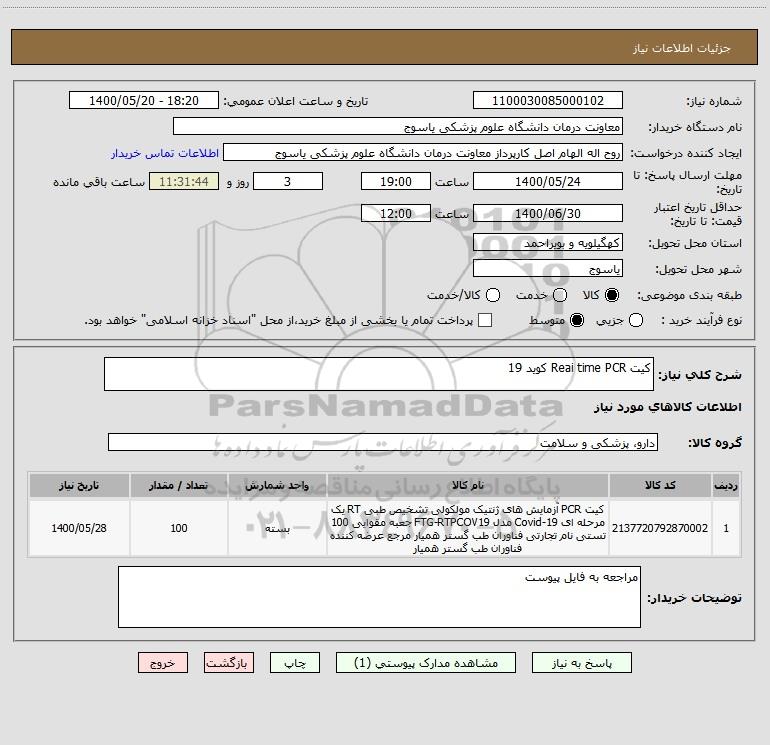Select the کالا/خدمت radio button
Viewport: 770px width, 745px height.
(493, 295)
